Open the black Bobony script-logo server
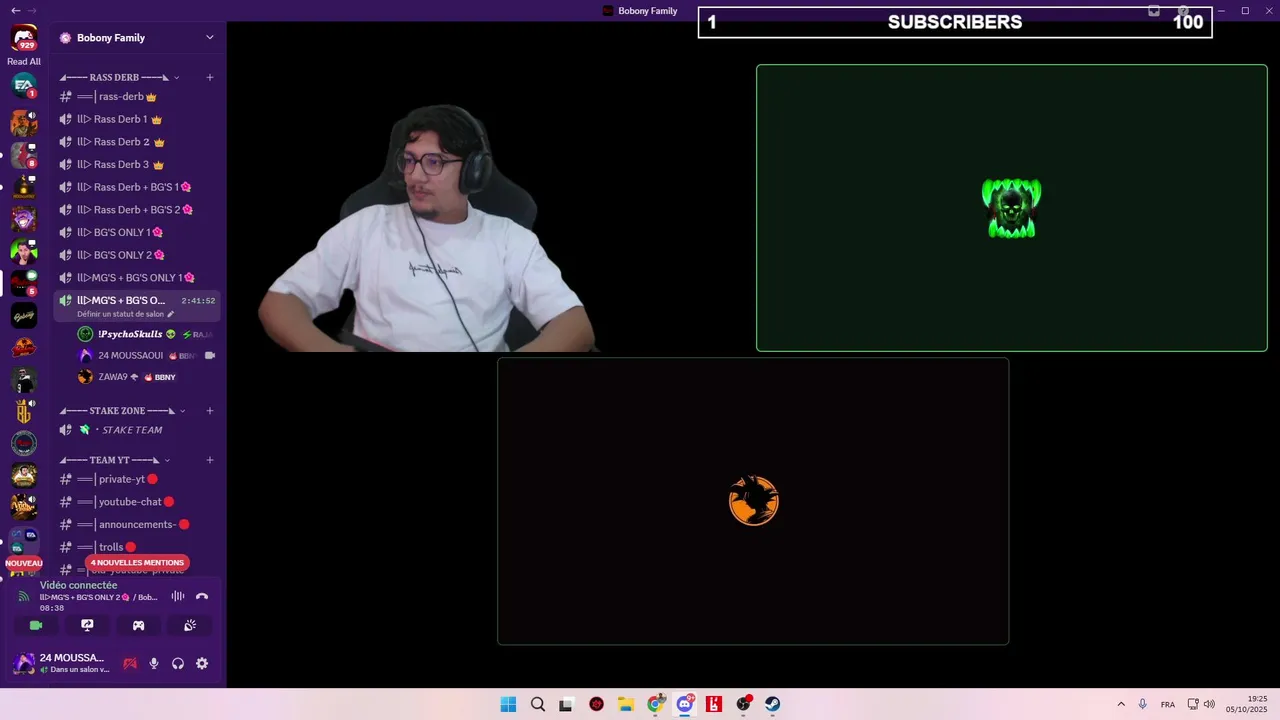 tap(24, 316)
